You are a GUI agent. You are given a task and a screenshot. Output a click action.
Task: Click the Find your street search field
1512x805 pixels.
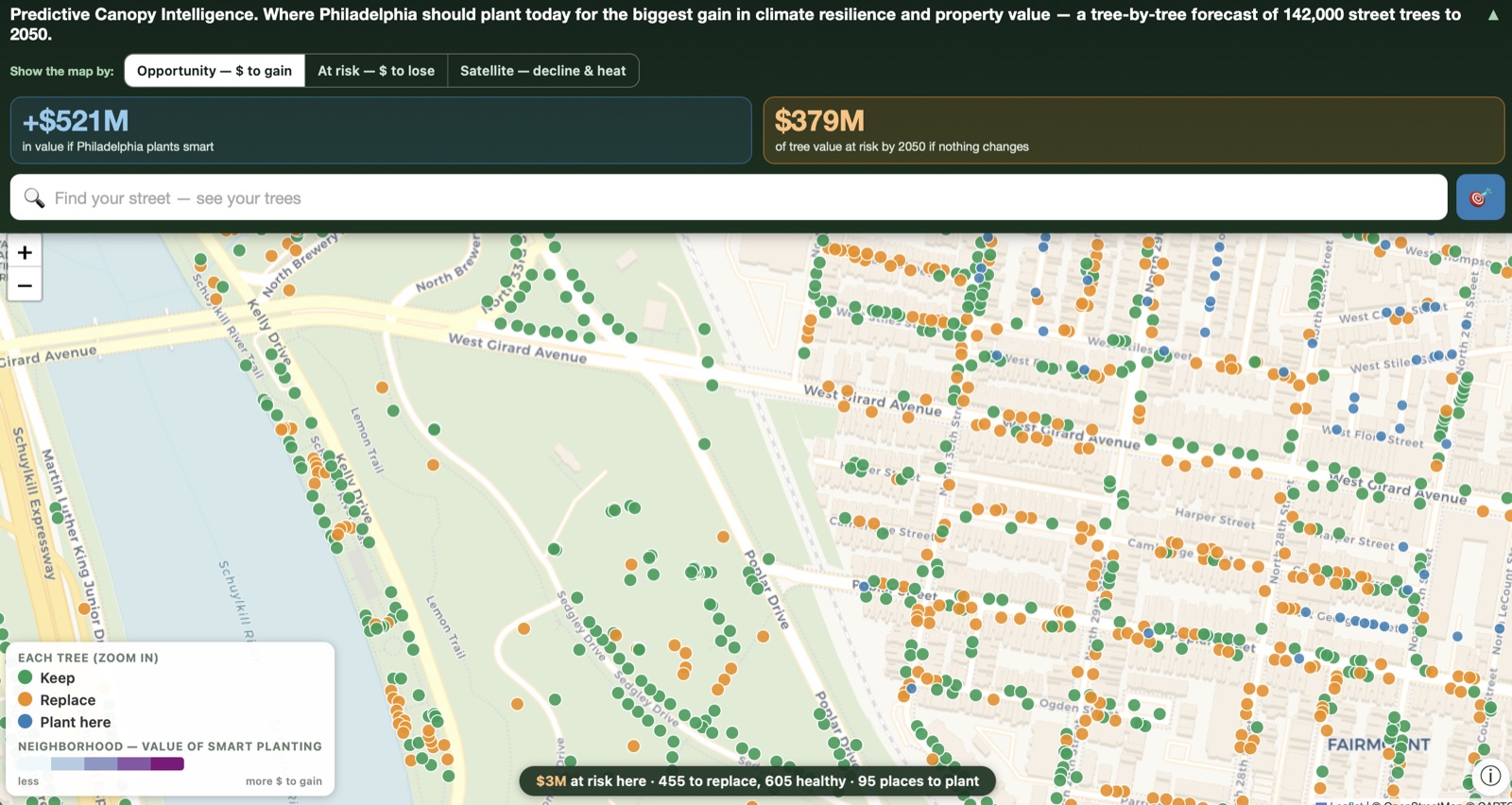pos(729,197)
